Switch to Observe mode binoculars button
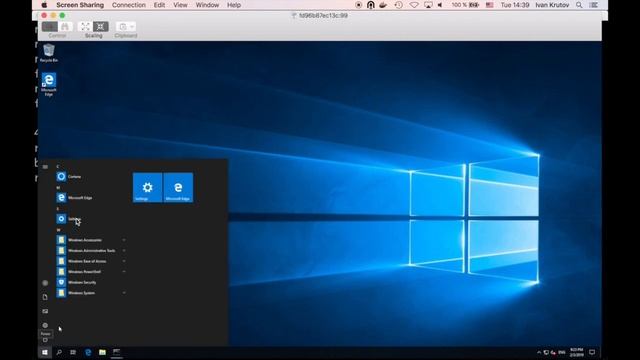The image size is (640, 360). (x=65, y=27)
